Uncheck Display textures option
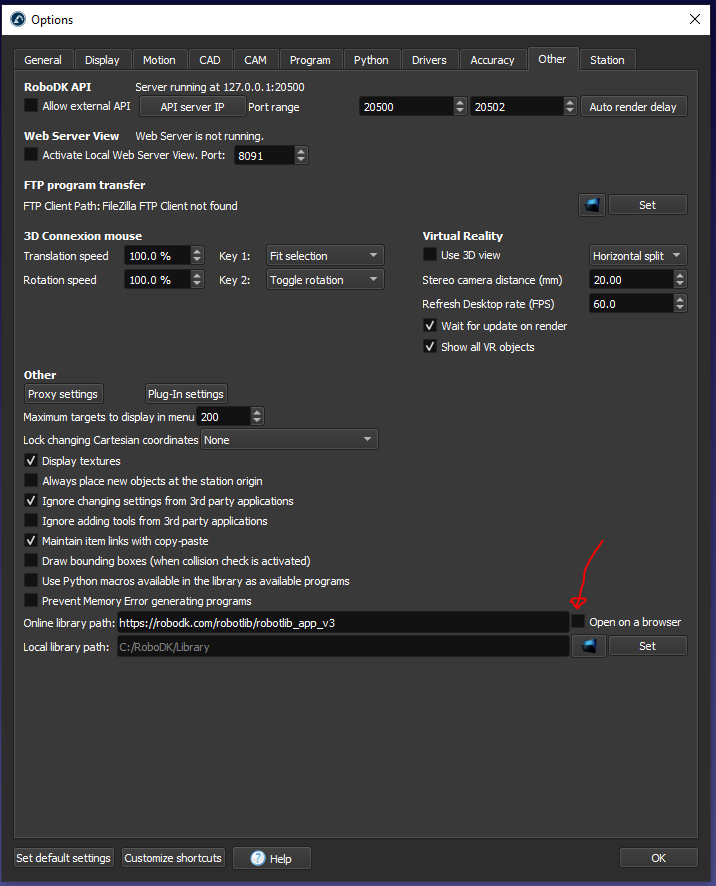The image size is (716, 886). click(x=31, y=461)
